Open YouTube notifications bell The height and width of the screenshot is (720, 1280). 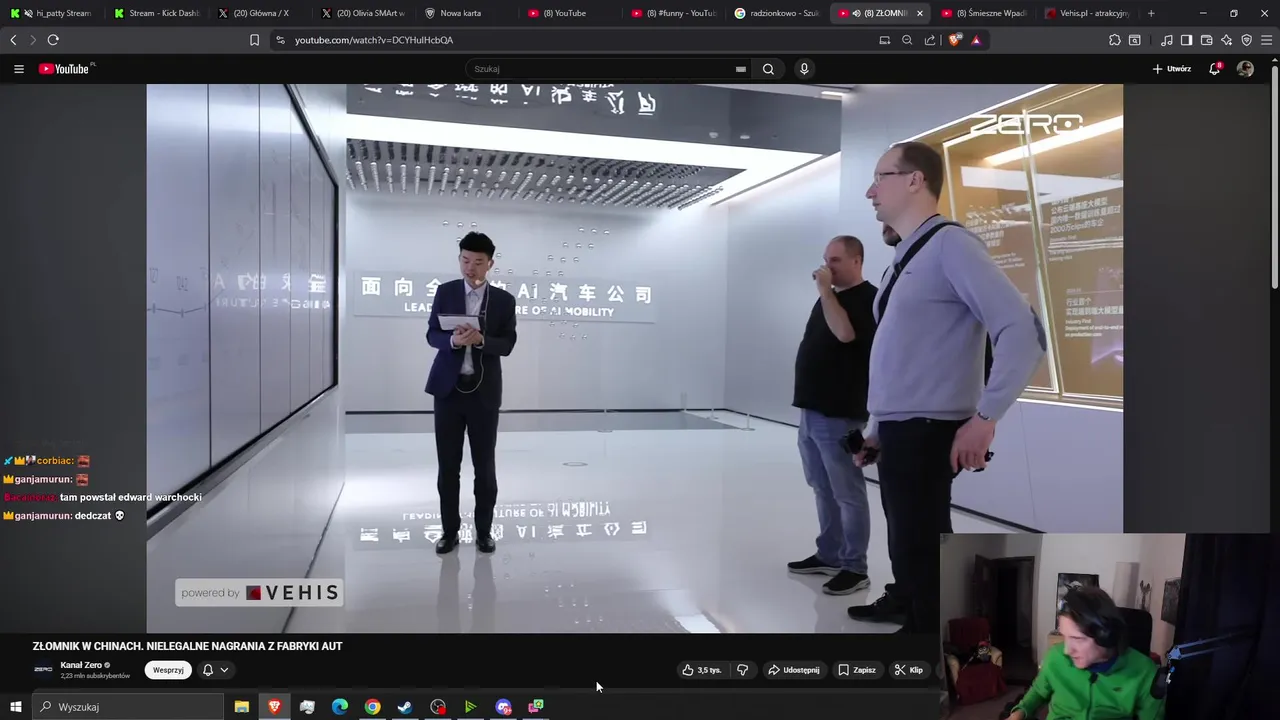pos(1214,69)
